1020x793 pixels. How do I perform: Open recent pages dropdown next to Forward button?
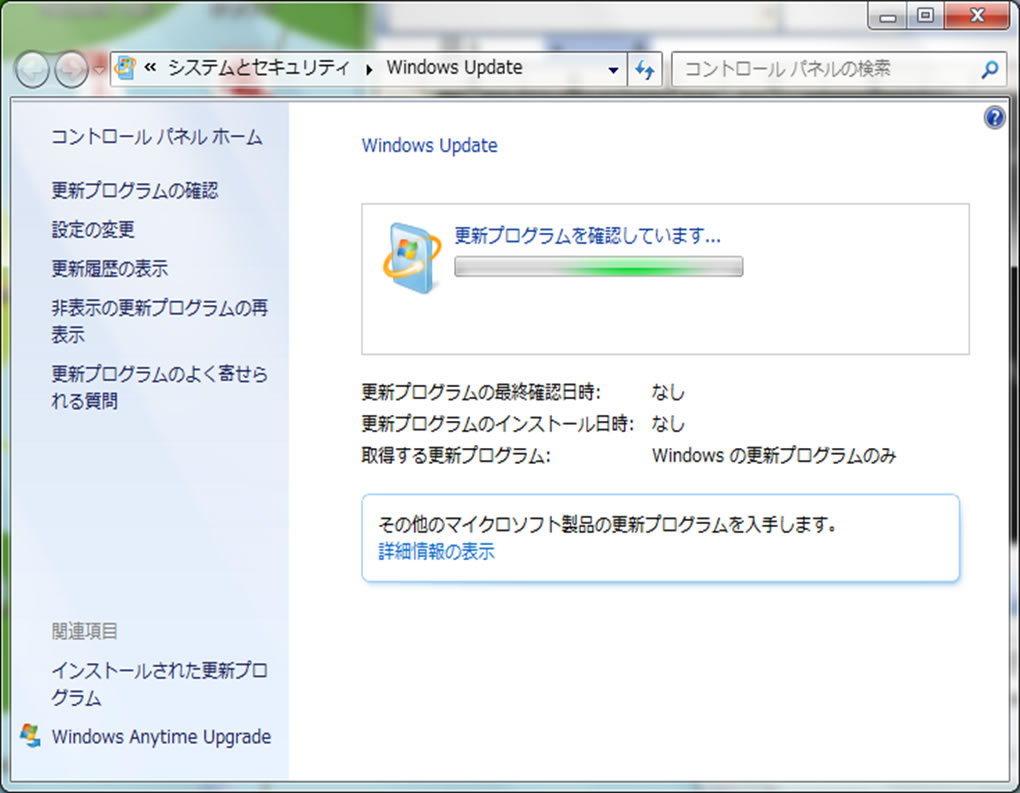pos(98,69)
